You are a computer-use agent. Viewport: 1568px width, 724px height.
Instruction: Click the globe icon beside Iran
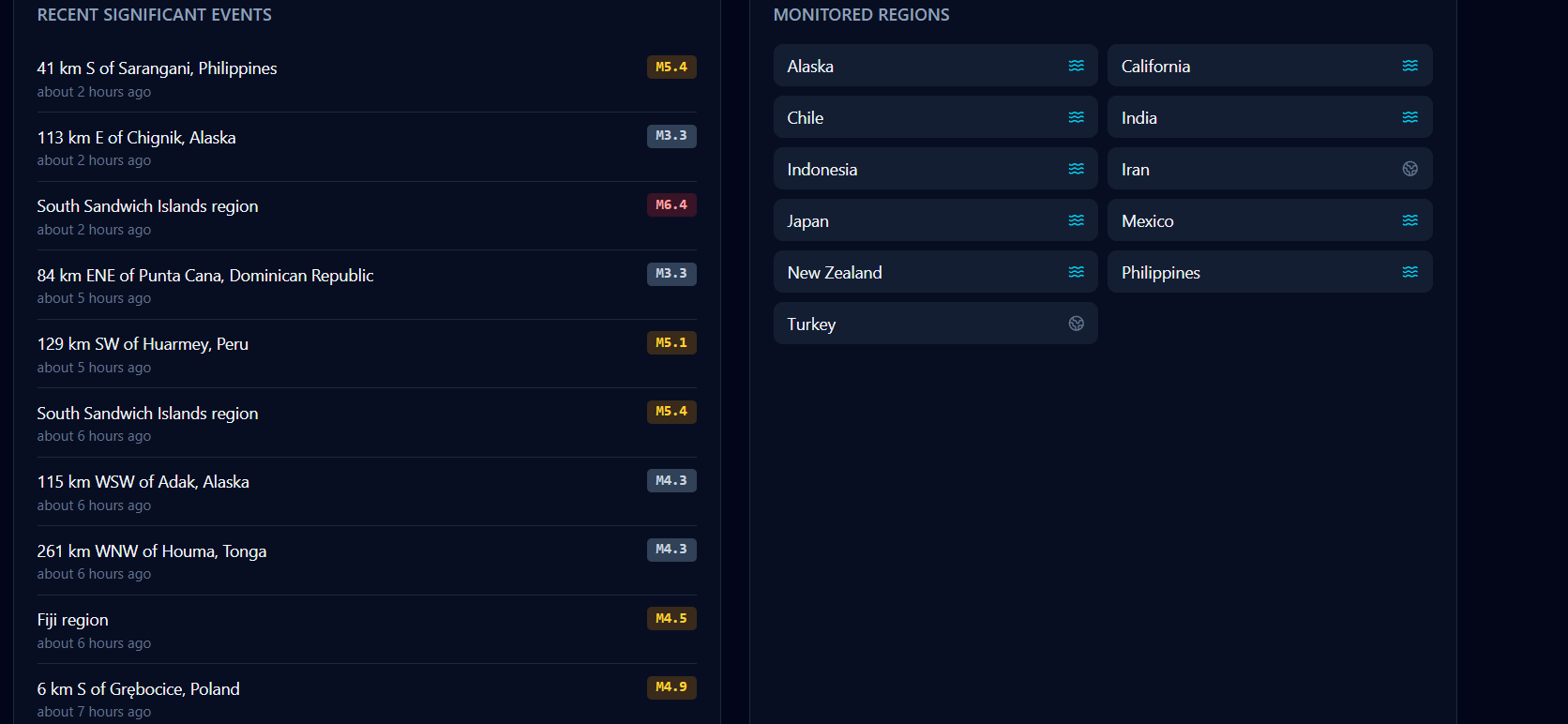point(1410,169)
